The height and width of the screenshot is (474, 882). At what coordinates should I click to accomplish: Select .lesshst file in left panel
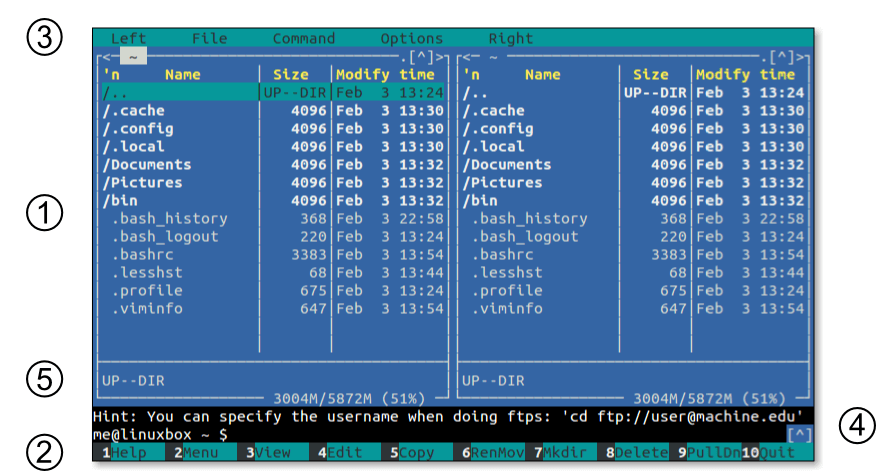[273, 272]
